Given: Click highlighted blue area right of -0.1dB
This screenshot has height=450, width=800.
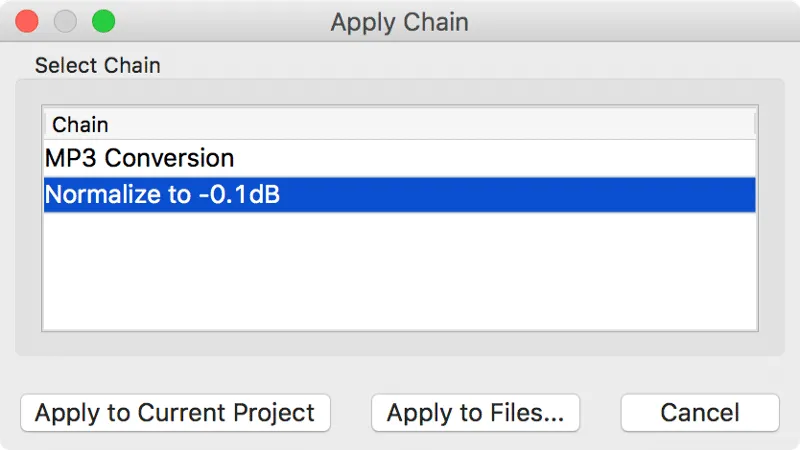Looking at the screenshot, I should [x=520, y=195].
